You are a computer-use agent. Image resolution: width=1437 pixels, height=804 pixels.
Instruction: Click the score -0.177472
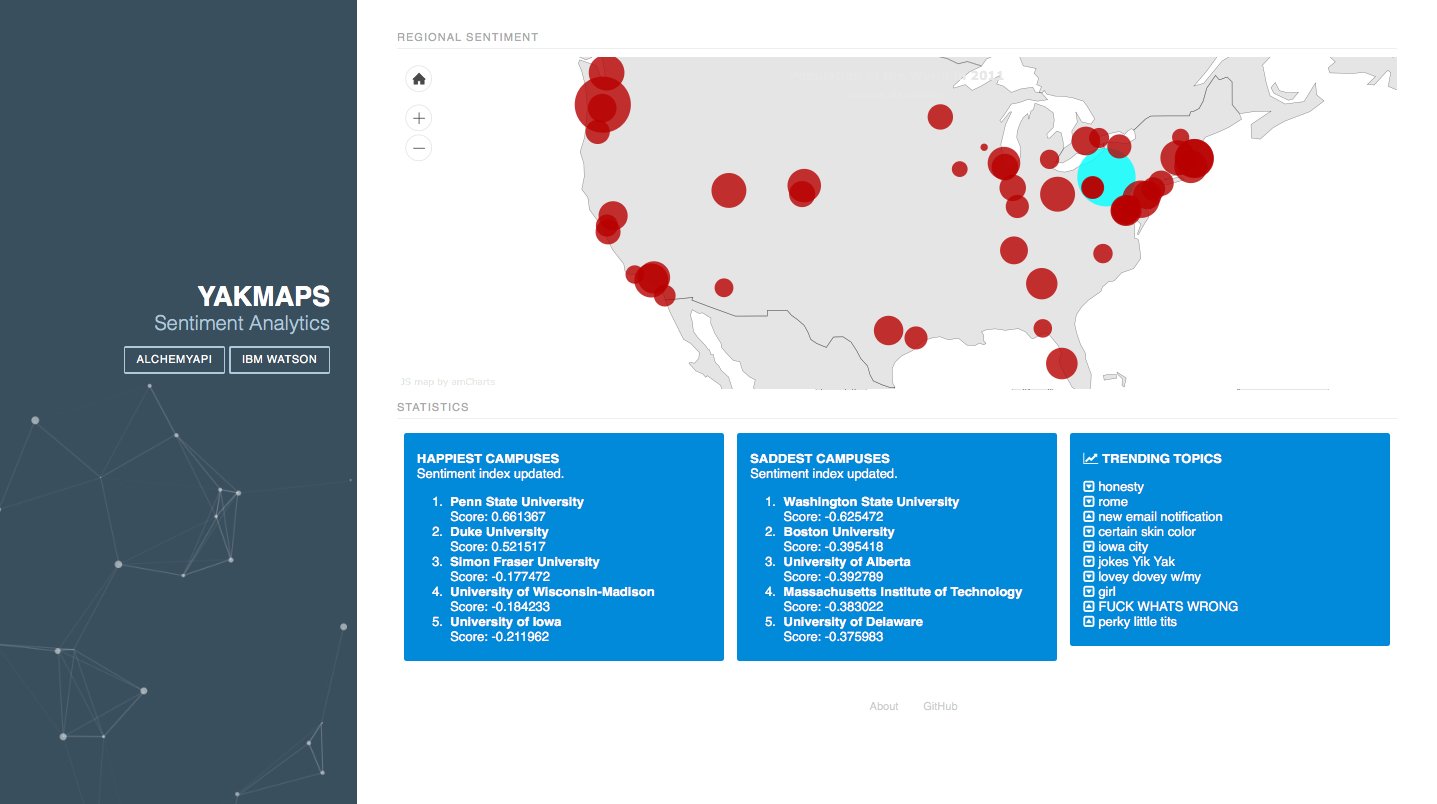click(520, 577)
